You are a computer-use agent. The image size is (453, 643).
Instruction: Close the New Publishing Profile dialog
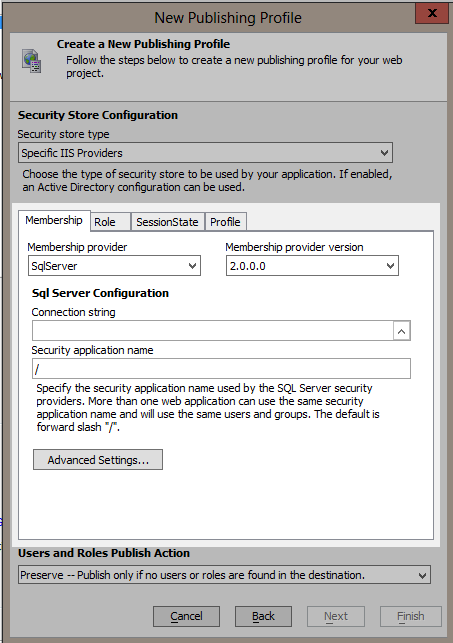(x=432, y=13)
